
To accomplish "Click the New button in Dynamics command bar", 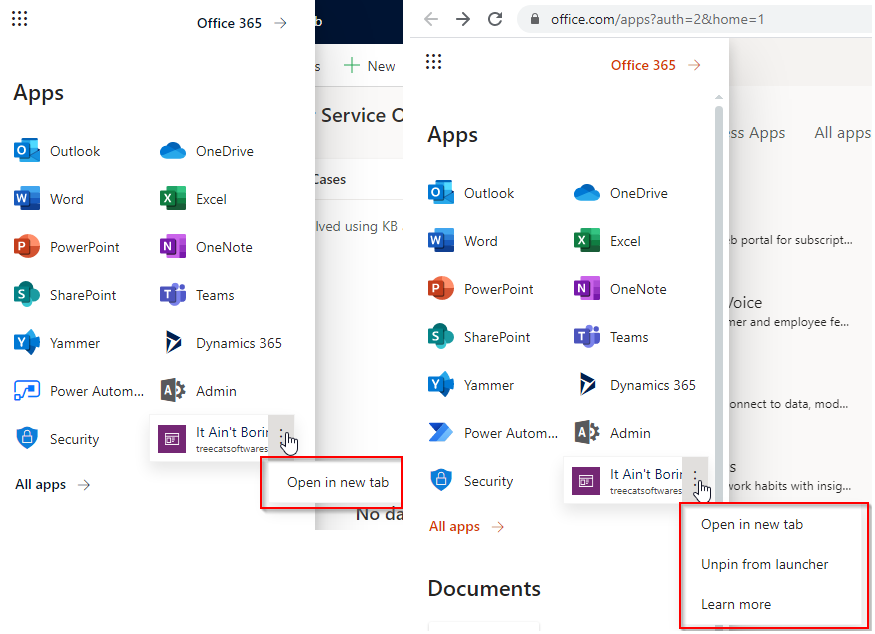I will coord(369,66).
